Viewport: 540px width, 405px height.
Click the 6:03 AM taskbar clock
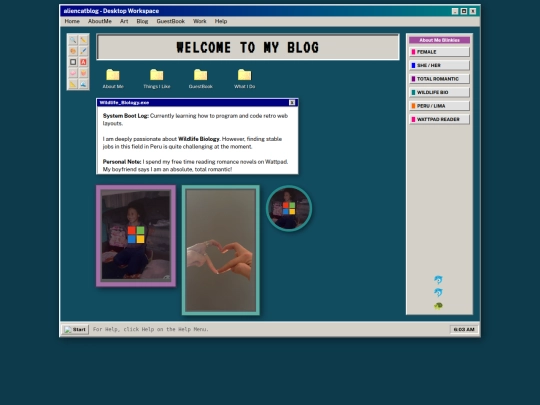click(x=464, y=330)
